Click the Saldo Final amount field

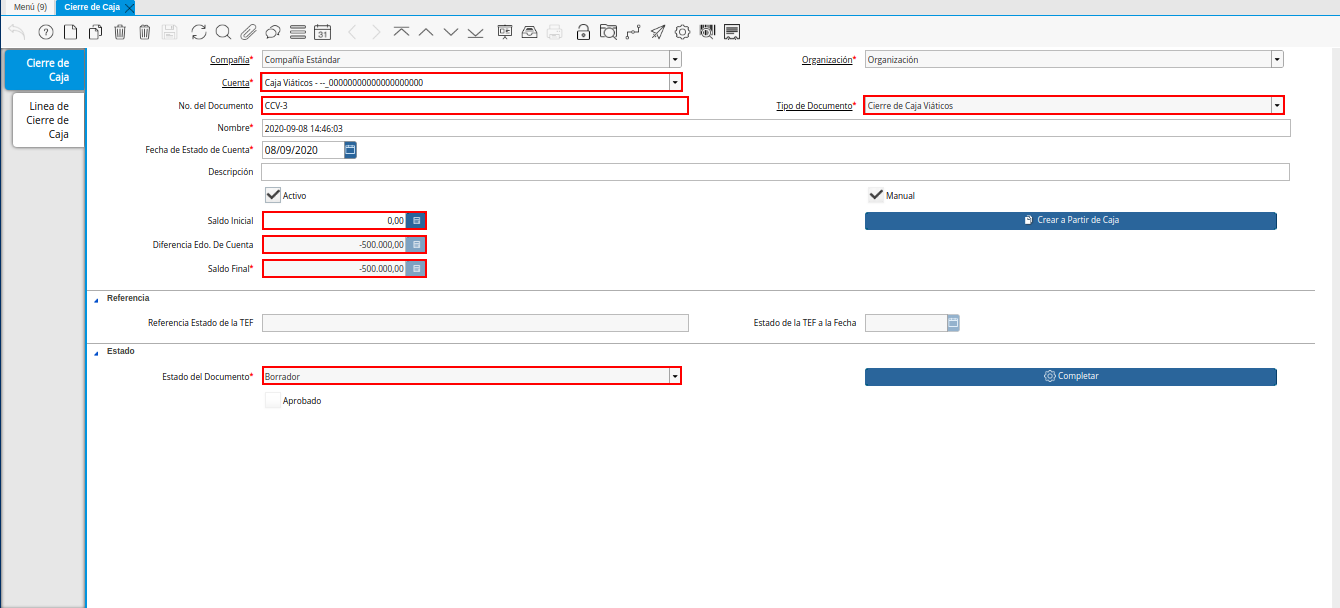[x=335, y=268]
